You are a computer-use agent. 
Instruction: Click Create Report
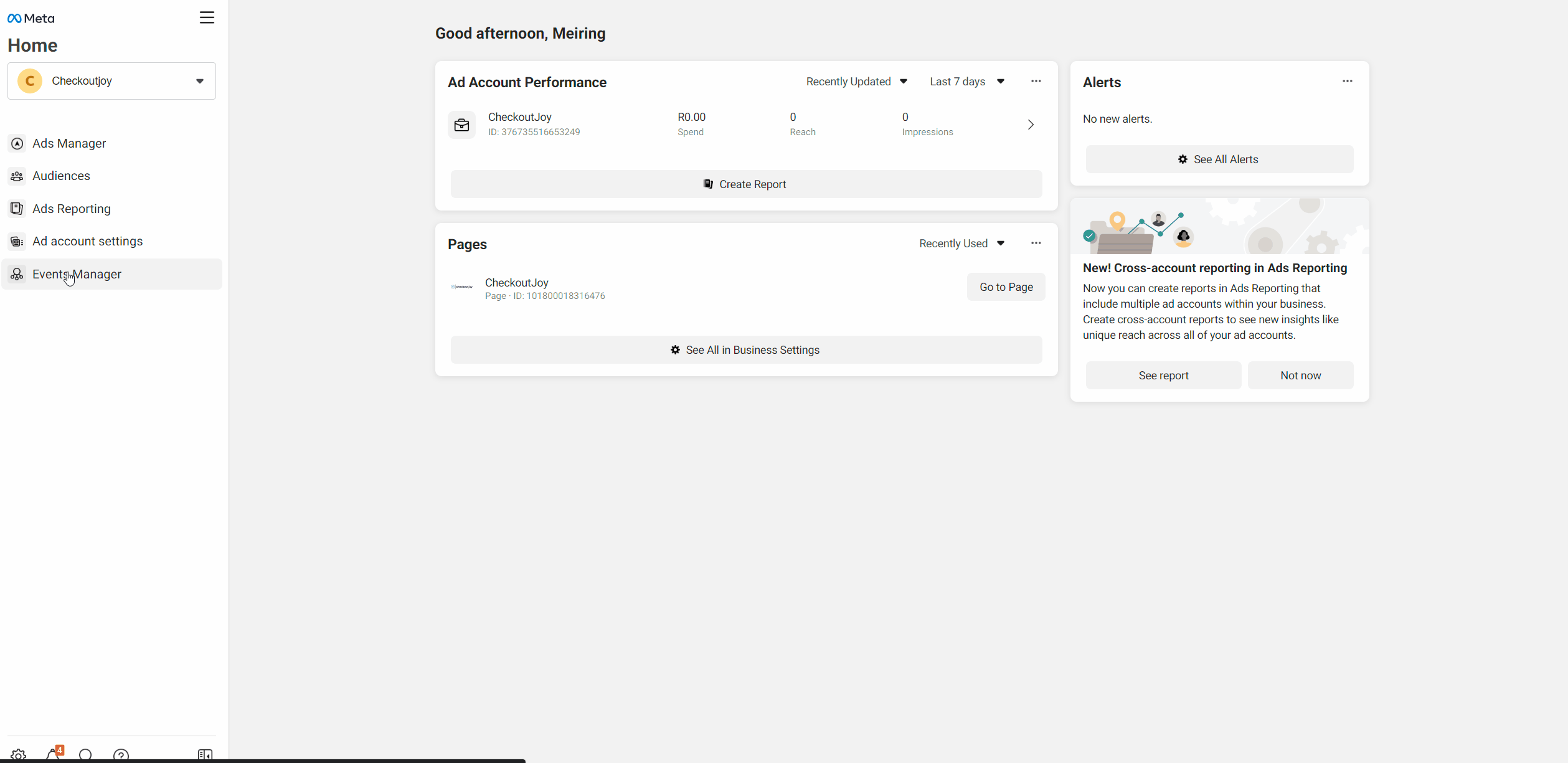click(745, 184)
